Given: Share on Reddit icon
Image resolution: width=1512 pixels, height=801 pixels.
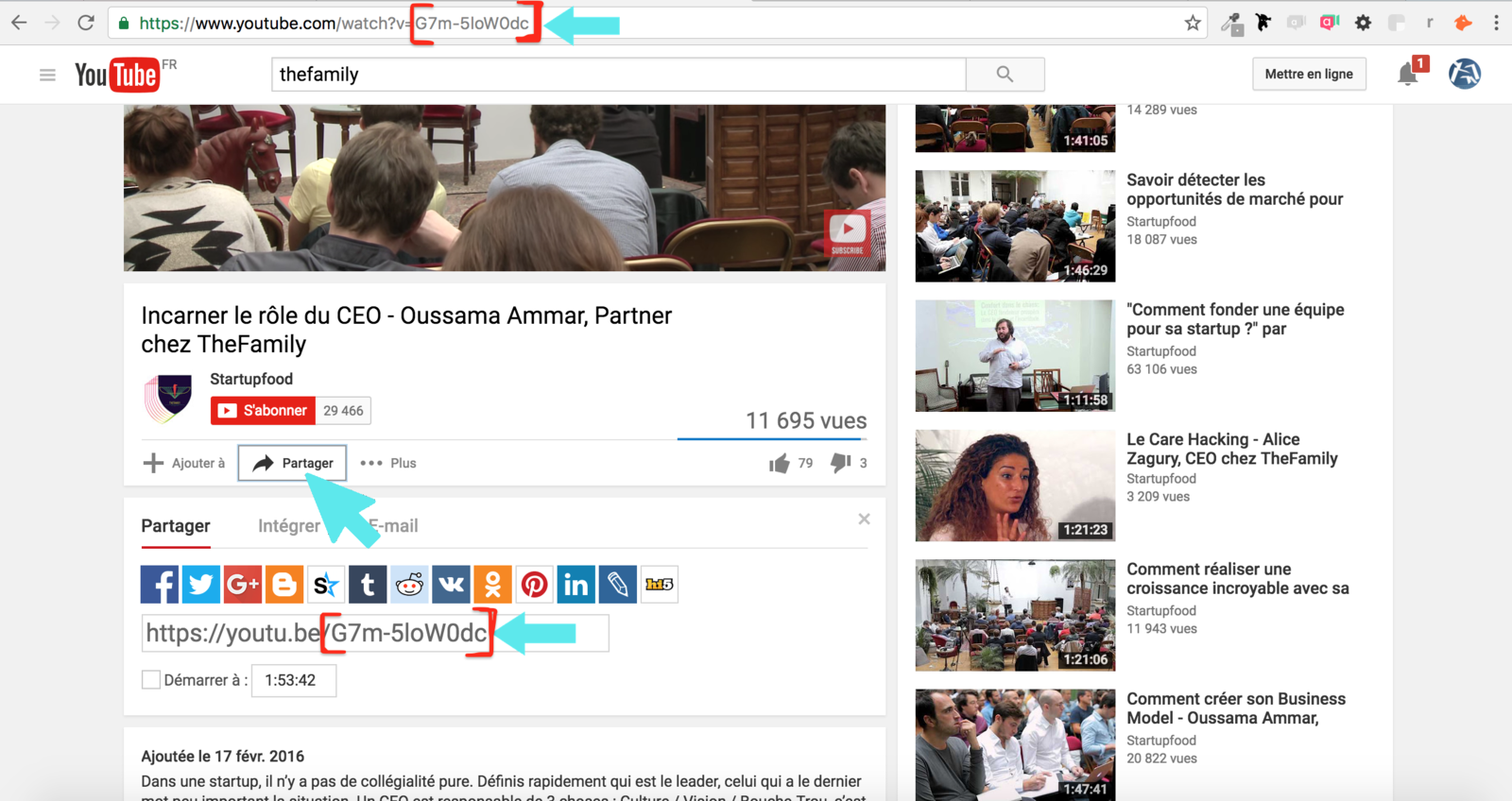Looking at the screenshot, I should pos(409,585).
